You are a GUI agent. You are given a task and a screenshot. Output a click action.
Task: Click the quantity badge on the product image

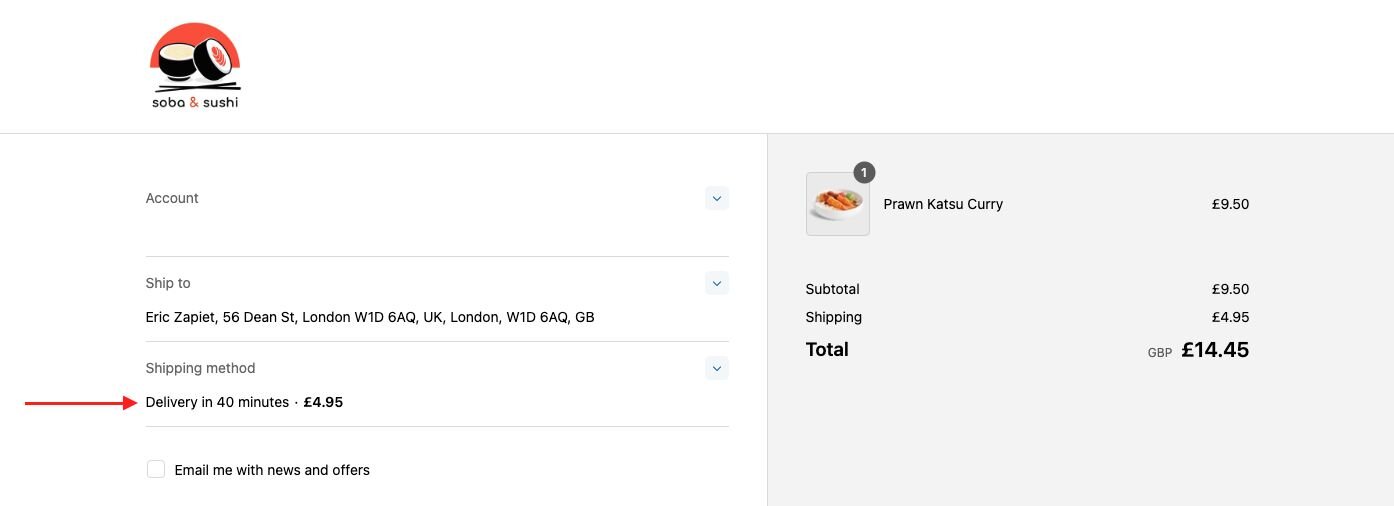[x=864, y=173]
